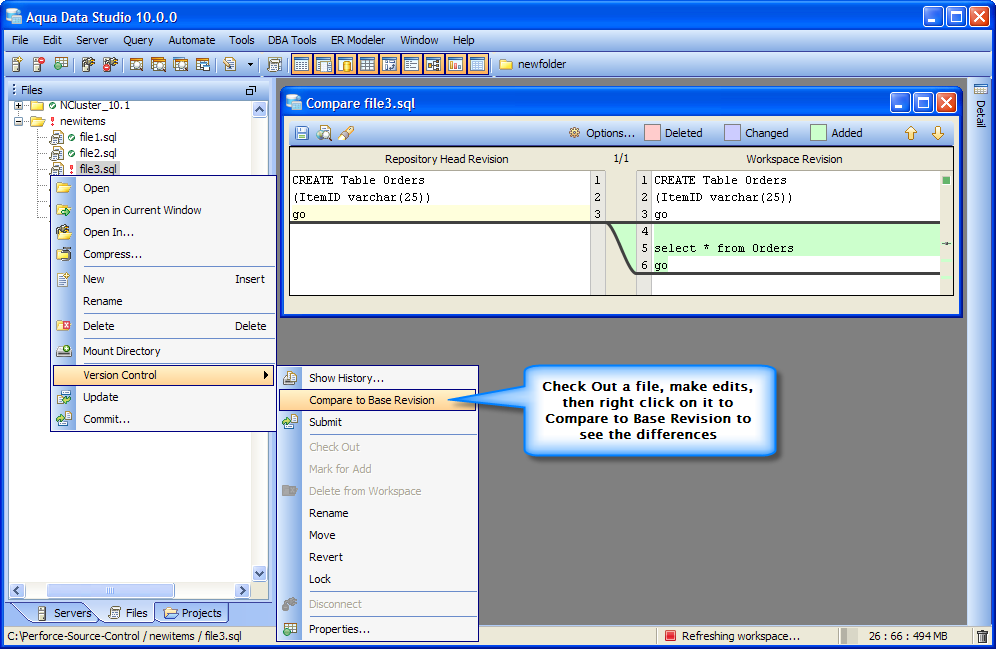This screenshot has width=996, height=649.
Task: Select Show History... in Version Control submenu
Action: click(x=378, y=378)
